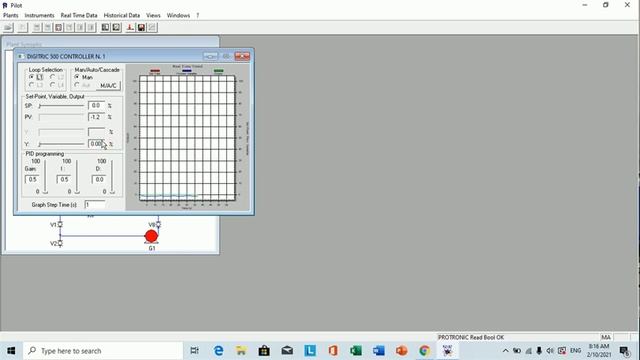Click the MA status bar indicator
640x360 pixels.
606,337
